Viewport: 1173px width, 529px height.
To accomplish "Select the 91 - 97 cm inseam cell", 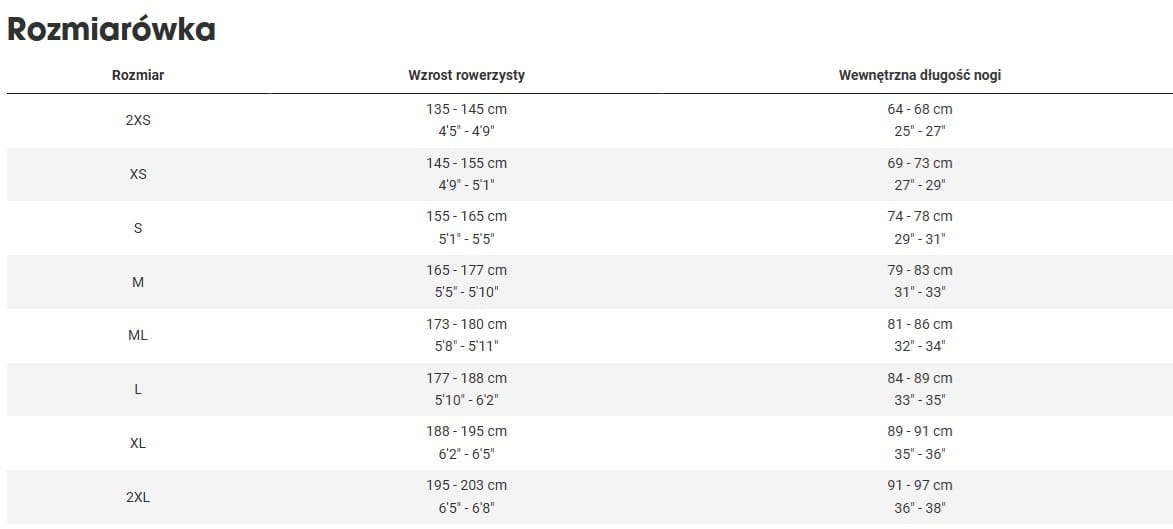I will [x=919, y=485].
